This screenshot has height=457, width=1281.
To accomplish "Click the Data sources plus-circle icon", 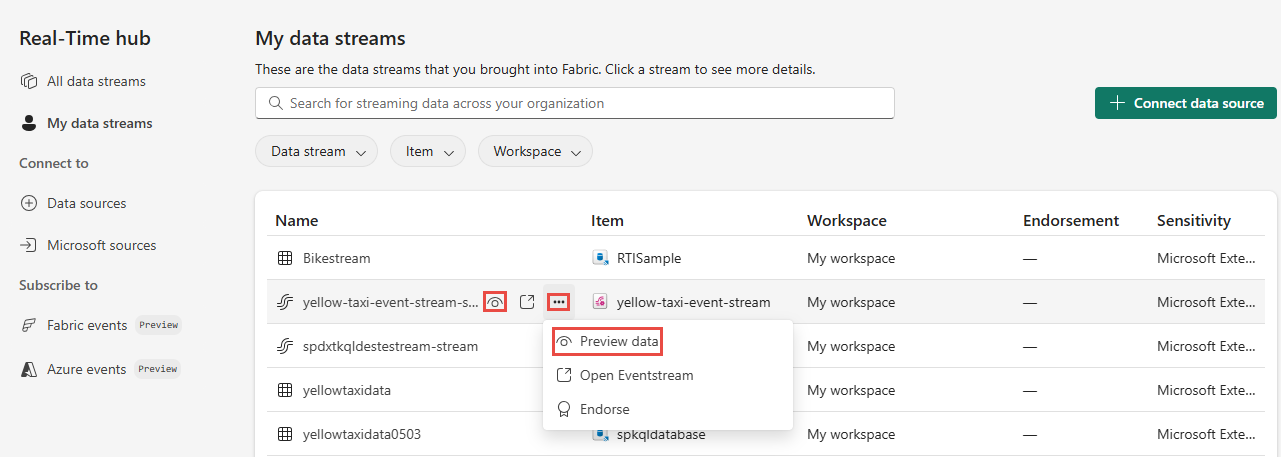I will tap(29, 203).
